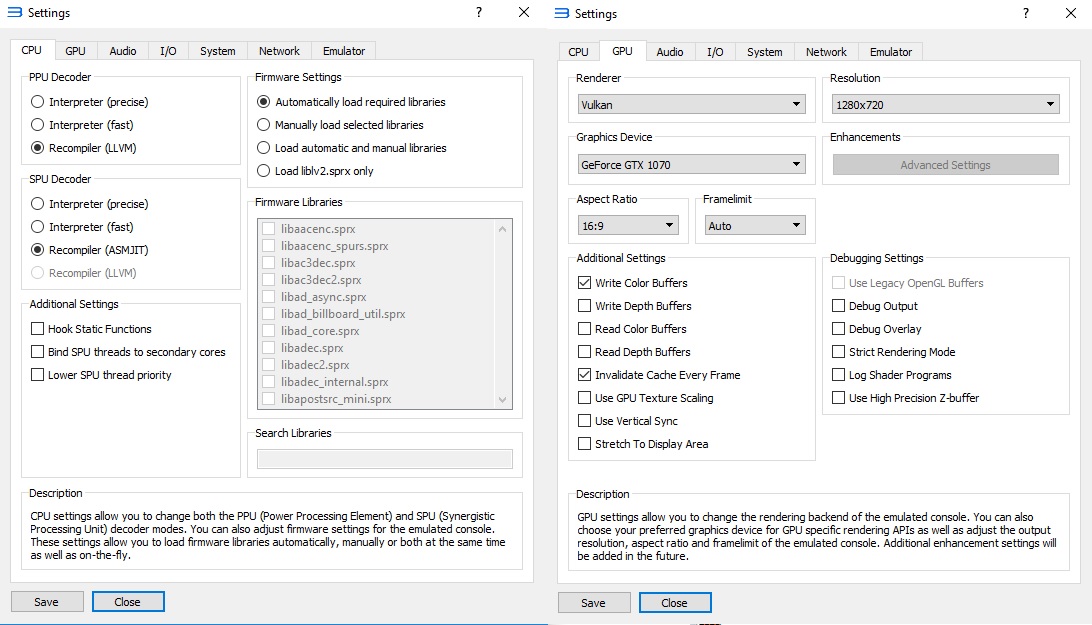The image size is (1092, 625).
Task: Open the Renderer dropdown showing Vulkan
Action: tap(691, 104)
